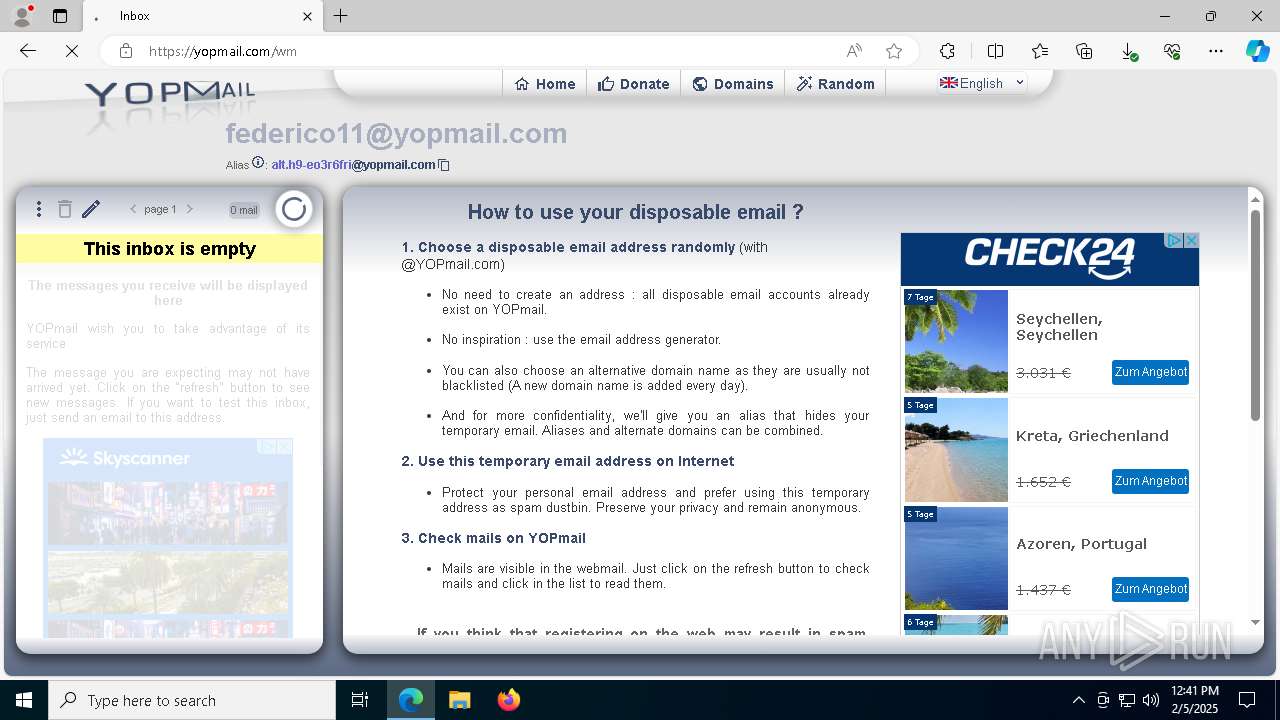Open Edge Settings and more menu
Viewport: 1280px width, 720px height.
click(x=1216, y=51)
